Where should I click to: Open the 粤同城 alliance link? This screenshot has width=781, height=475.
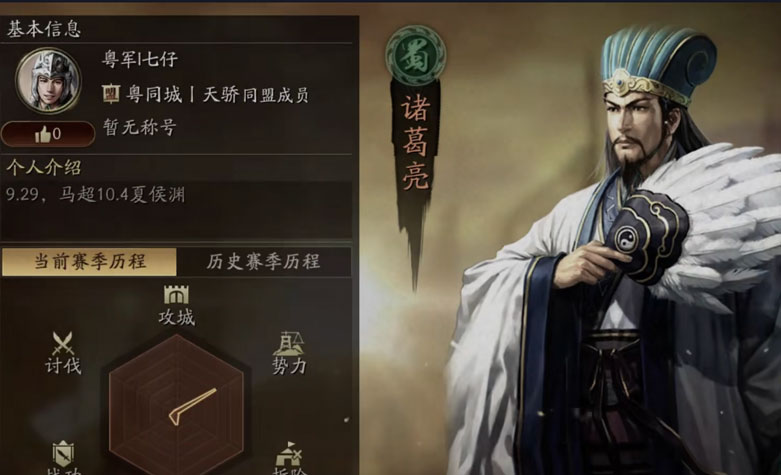tap(154, 94)
